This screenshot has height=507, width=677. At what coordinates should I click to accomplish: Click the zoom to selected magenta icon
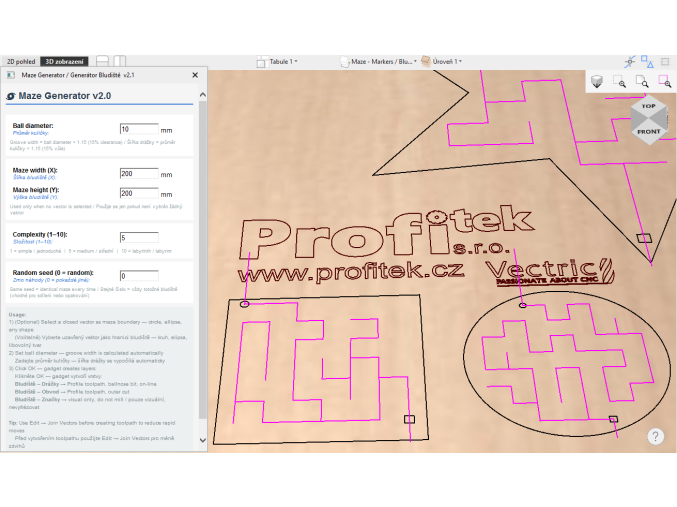click(x=664, y=81)
